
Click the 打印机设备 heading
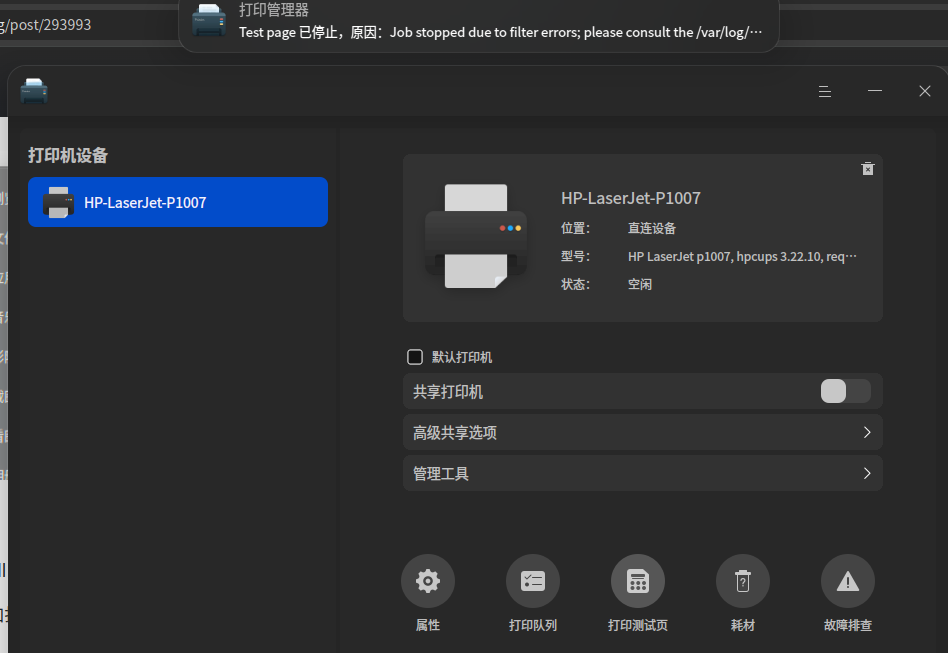tap(68, 155)
